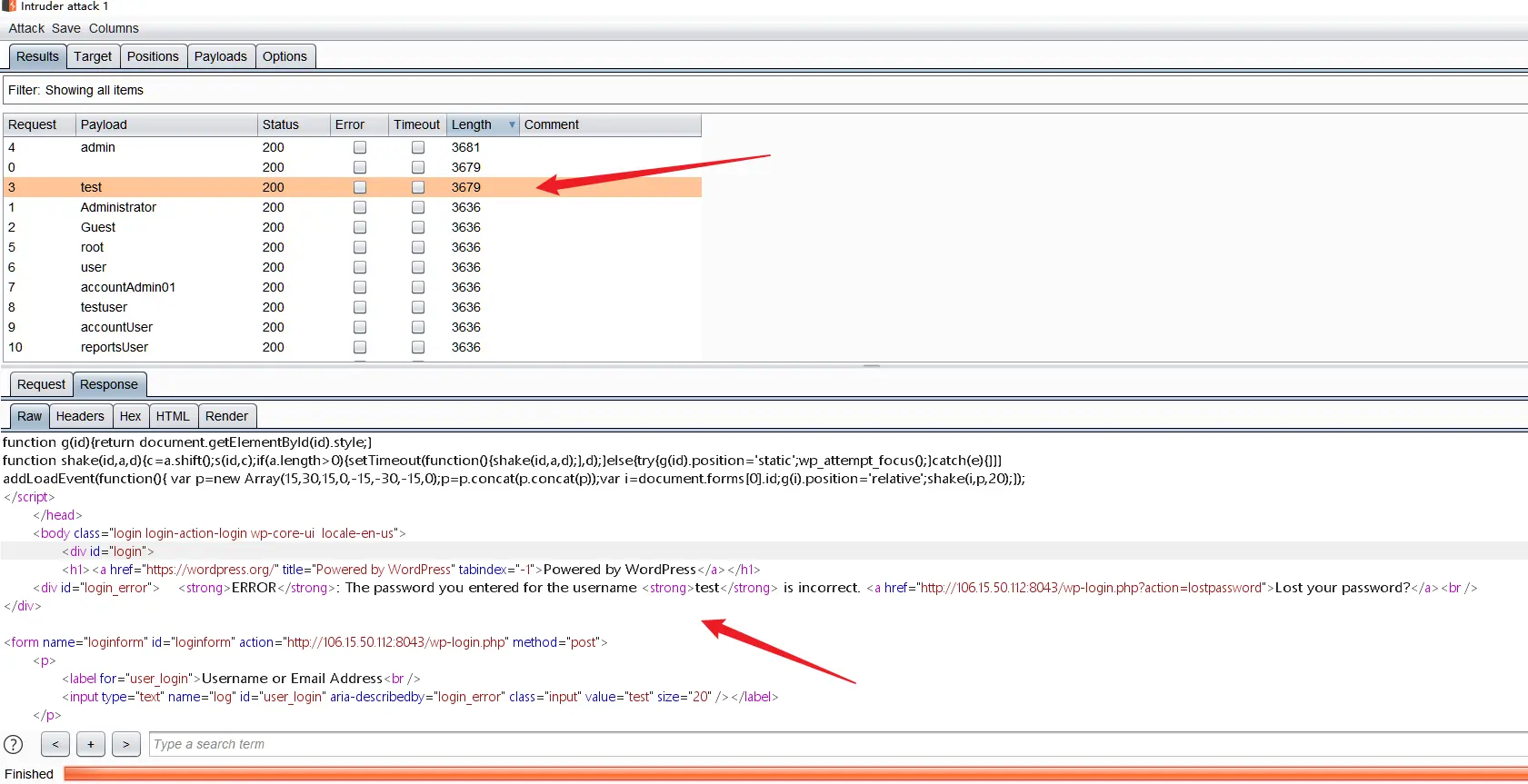
Task: Click the input name="log" line
Action: (420, 697)
